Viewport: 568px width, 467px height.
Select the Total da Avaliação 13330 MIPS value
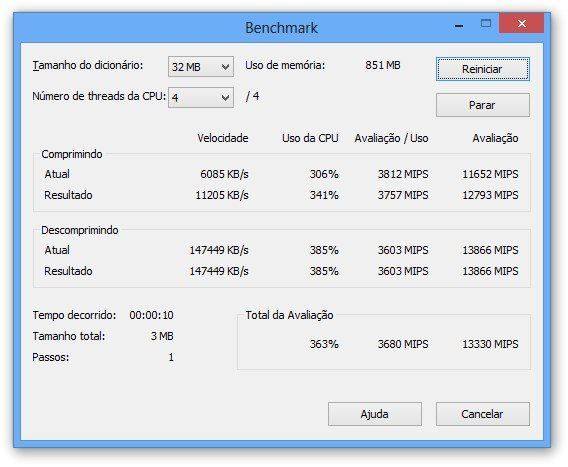[490, 344]
